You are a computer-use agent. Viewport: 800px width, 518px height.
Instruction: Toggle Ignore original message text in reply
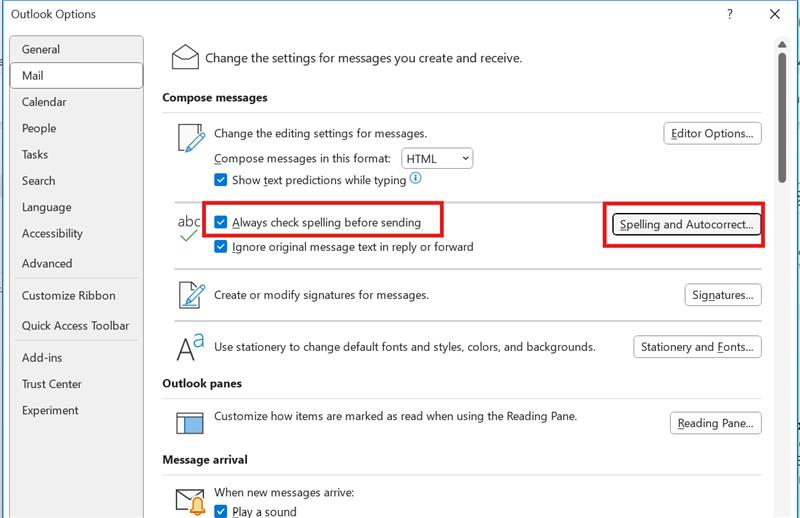click(x=220, y=246)
